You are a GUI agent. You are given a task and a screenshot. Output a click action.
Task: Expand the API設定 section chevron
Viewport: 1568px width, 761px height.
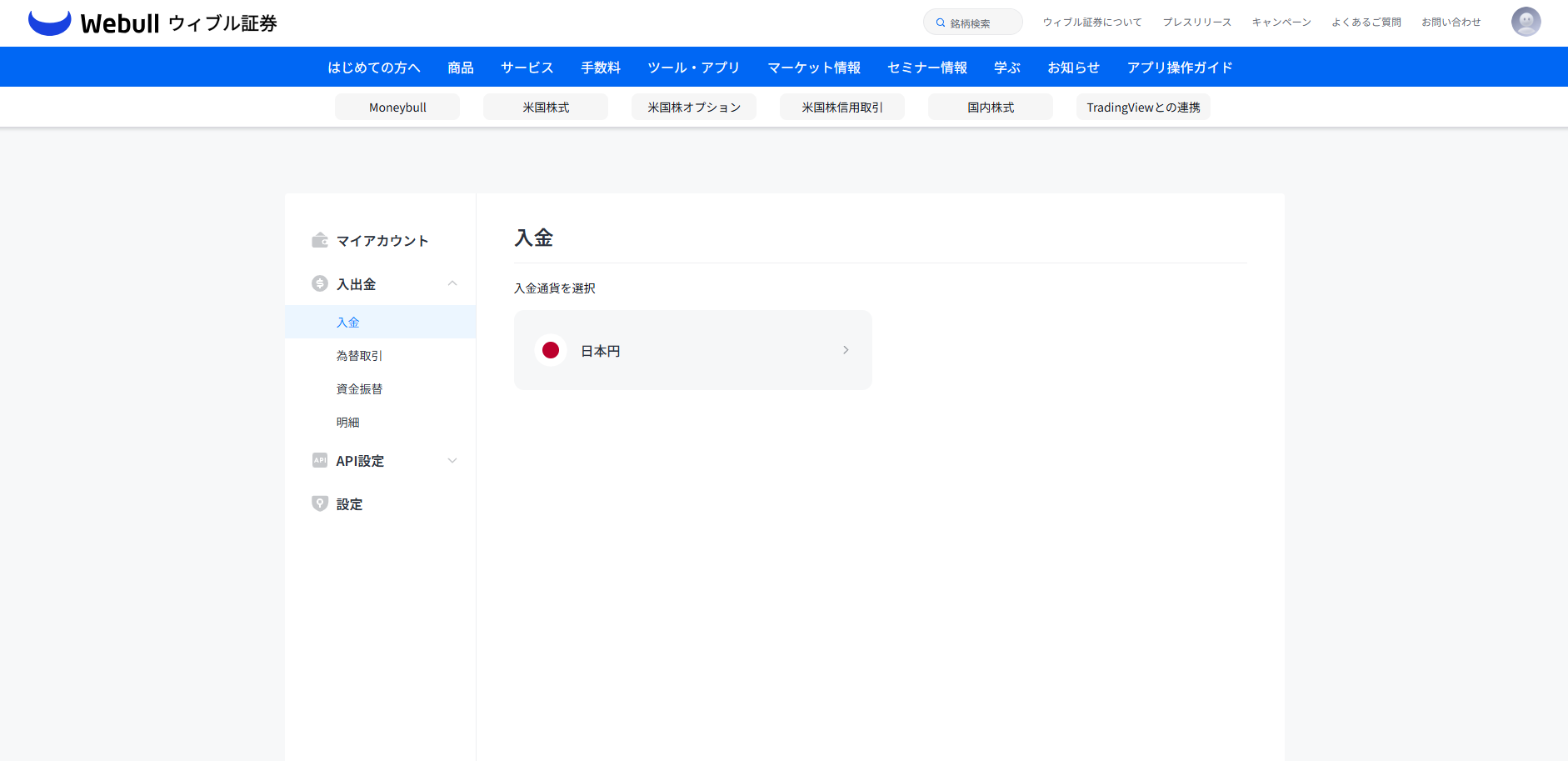click(x=452, y=461)
